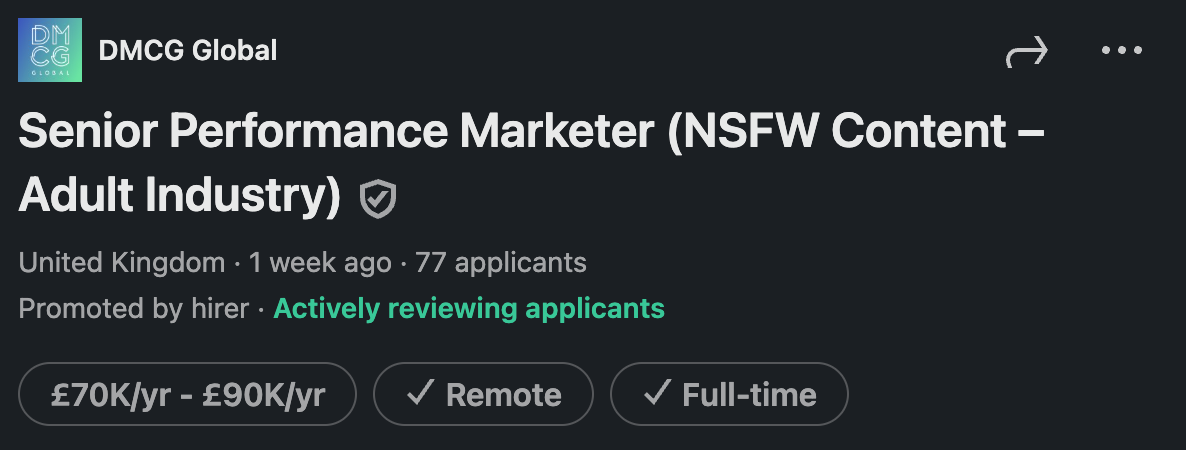Open the DMCG Global company name link
This screenshot has width=1186, height=450.
coord(188,50)
